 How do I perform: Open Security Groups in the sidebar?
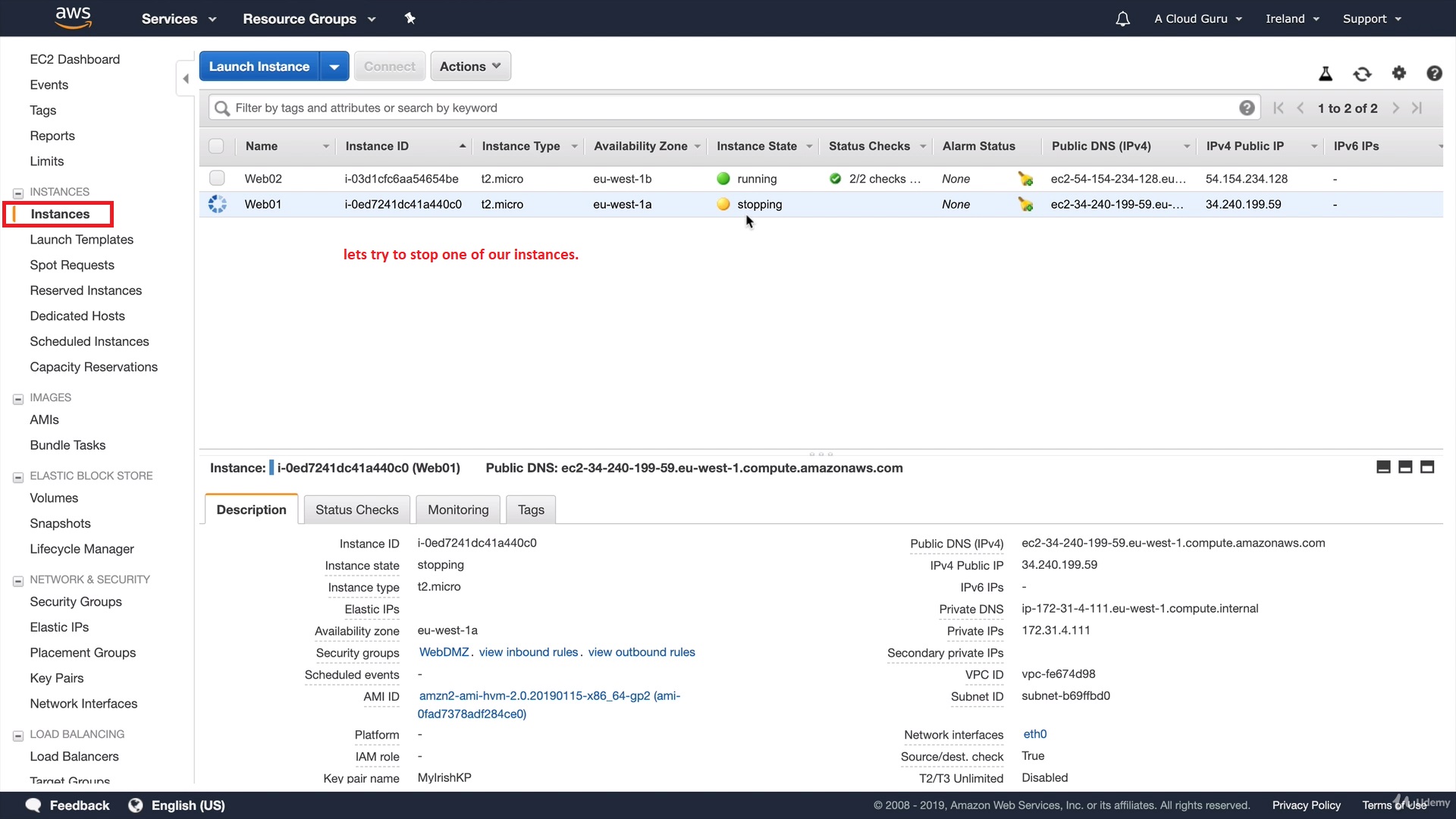76,601
